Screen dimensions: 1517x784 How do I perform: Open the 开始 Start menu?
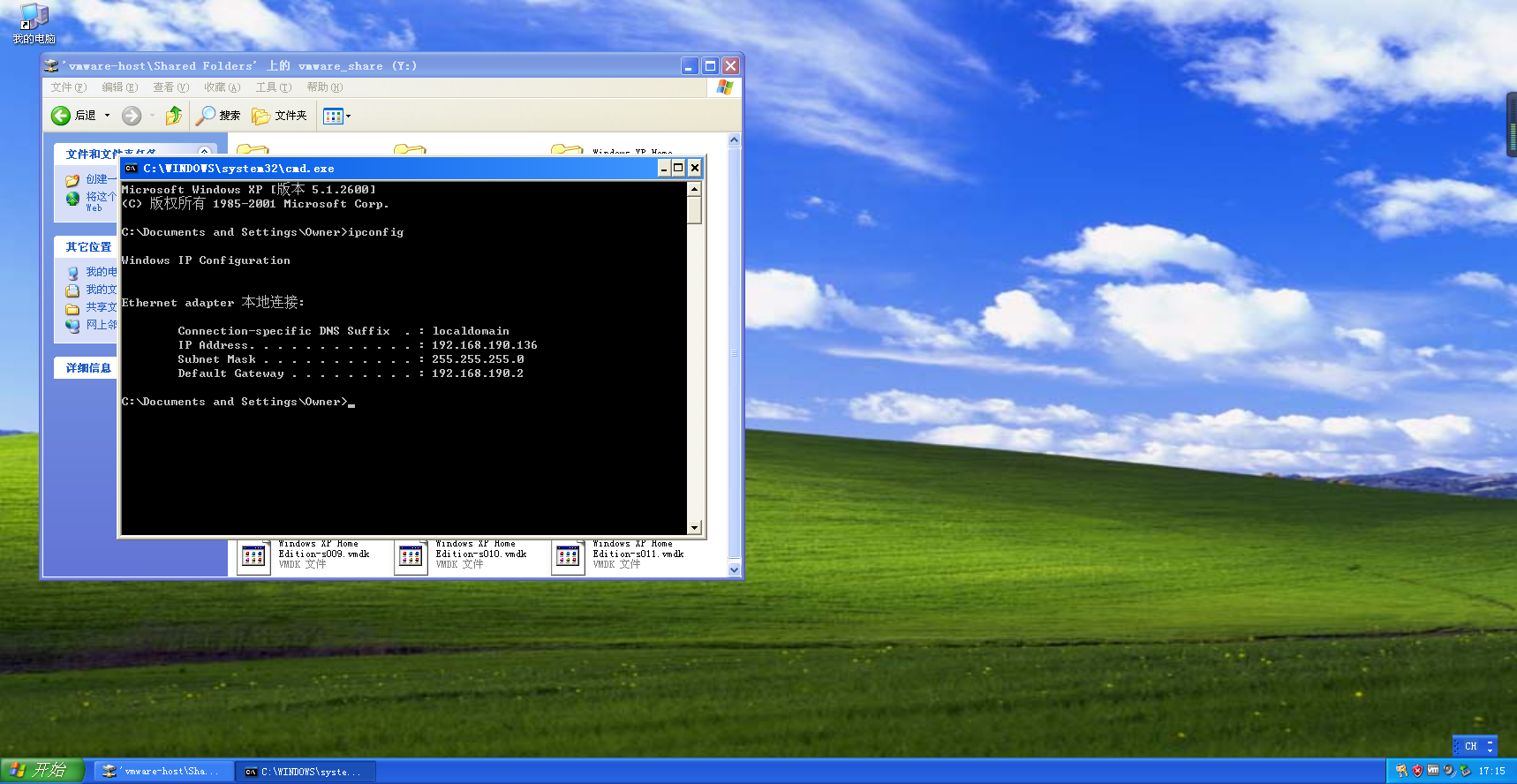[42, 771]
